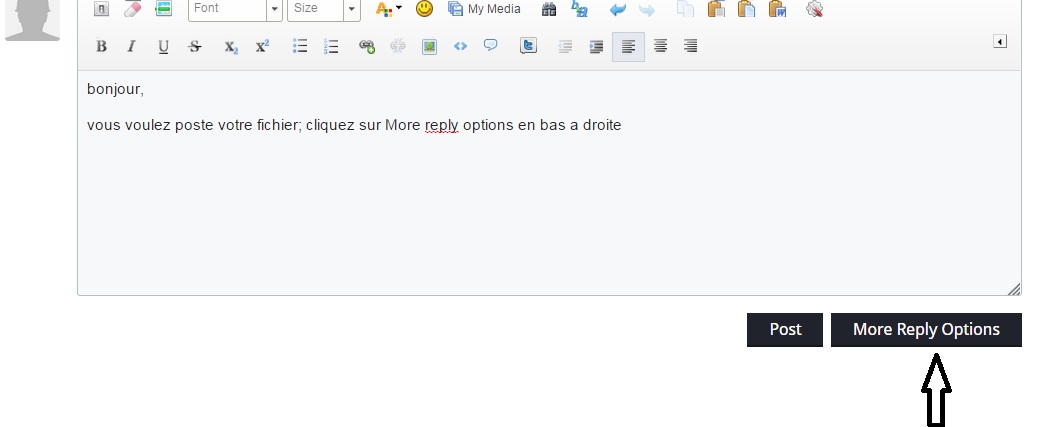Increase the indent level
The width and height of the screenshot is (1052, 427).
[596, 46]
